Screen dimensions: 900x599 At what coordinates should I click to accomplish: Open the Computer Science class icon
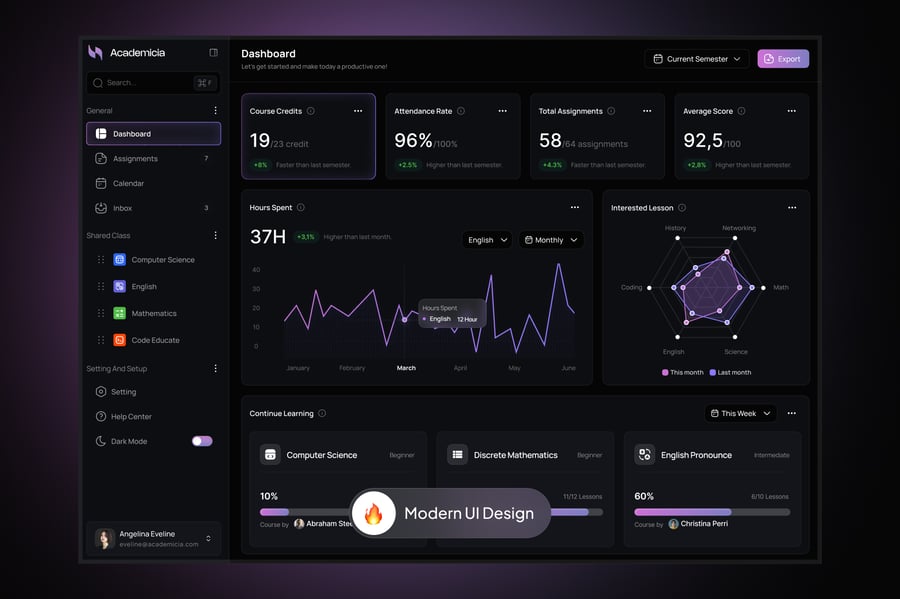pyautogui.click(x=119, y=260)
